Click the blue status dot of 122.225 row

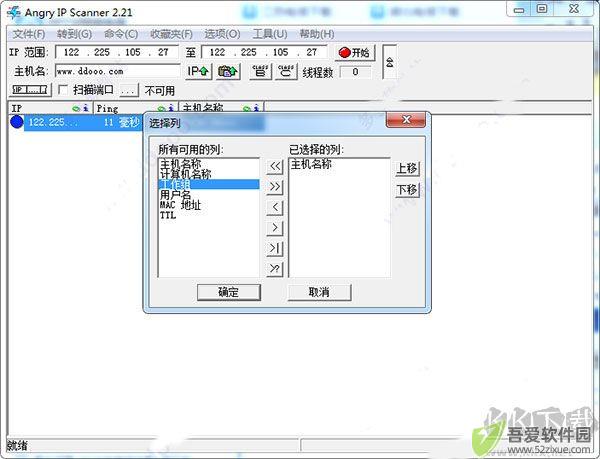click(x=16, y=122)
